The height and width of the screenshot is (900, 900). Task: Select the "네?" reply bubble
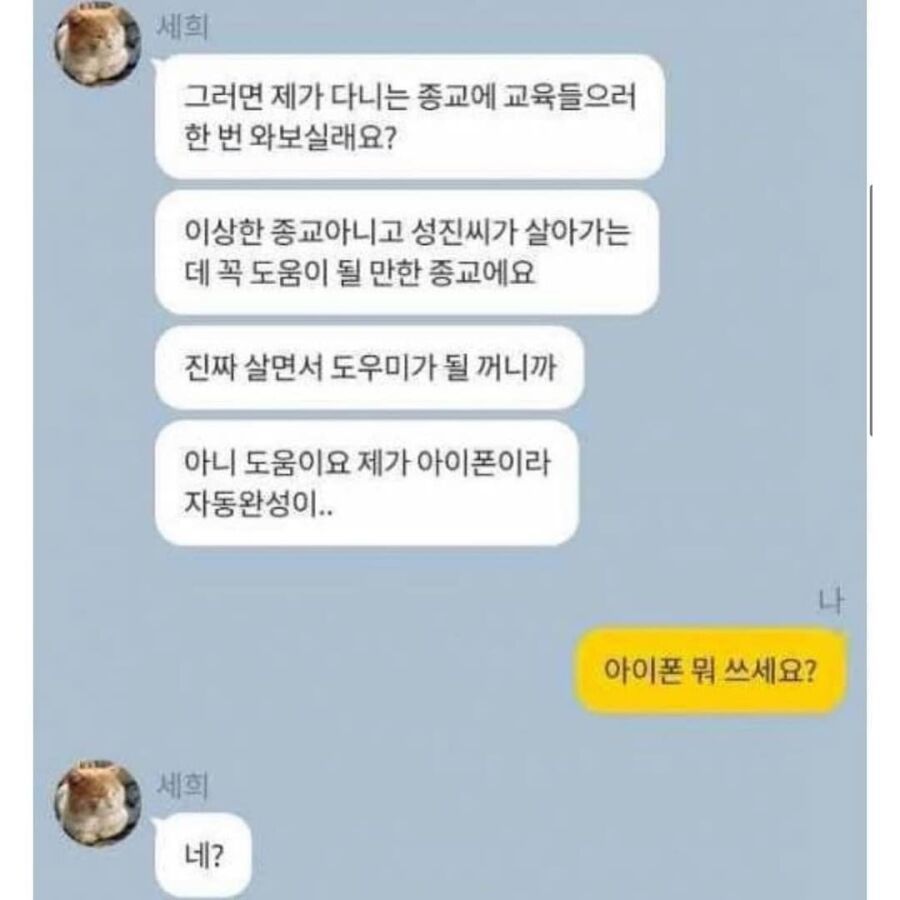pyautogui.click(x=203, y=855)
